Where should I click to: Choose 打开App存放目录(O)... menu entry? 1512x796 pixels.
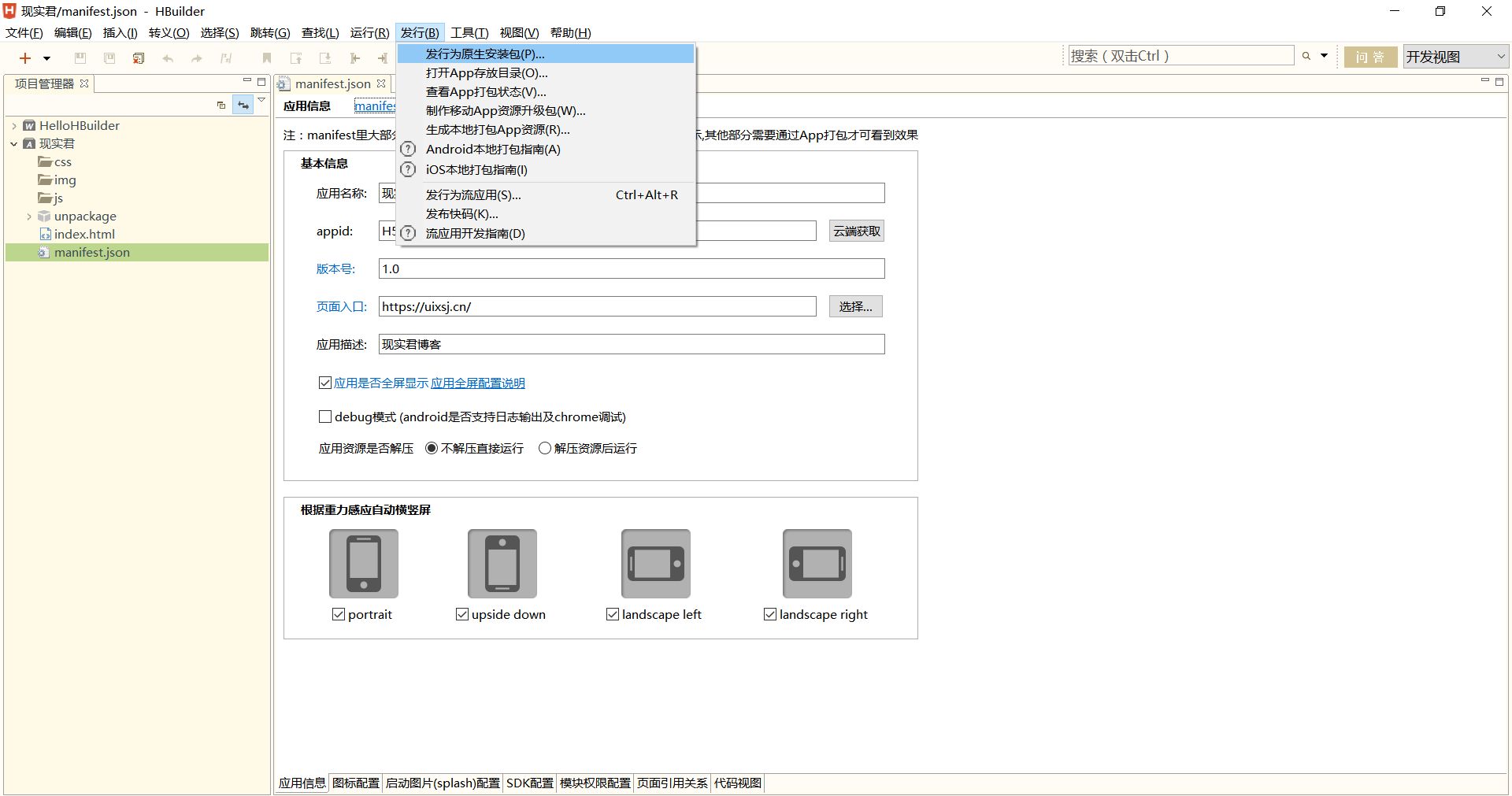point(545,73)
